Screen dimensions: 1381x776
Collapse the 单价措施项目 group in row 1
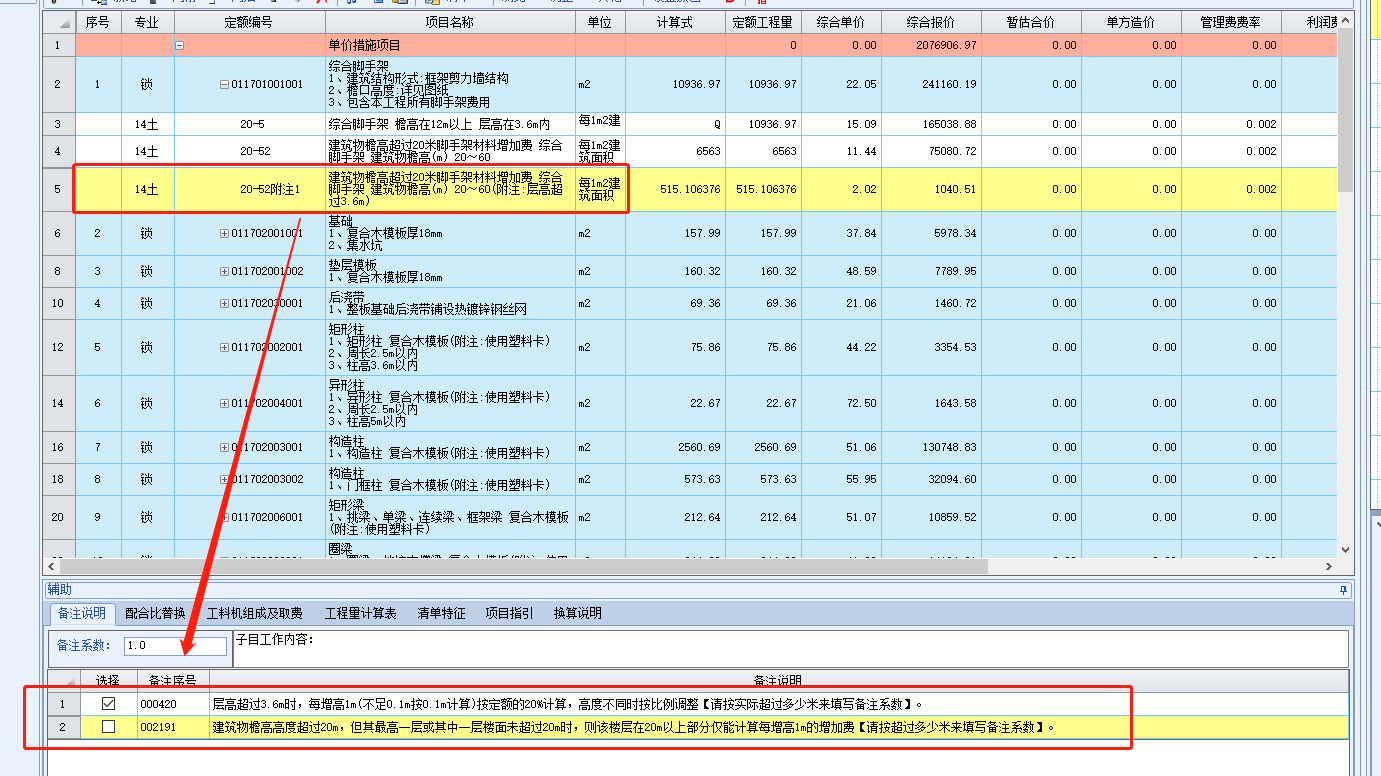click(x=180, y=45)
